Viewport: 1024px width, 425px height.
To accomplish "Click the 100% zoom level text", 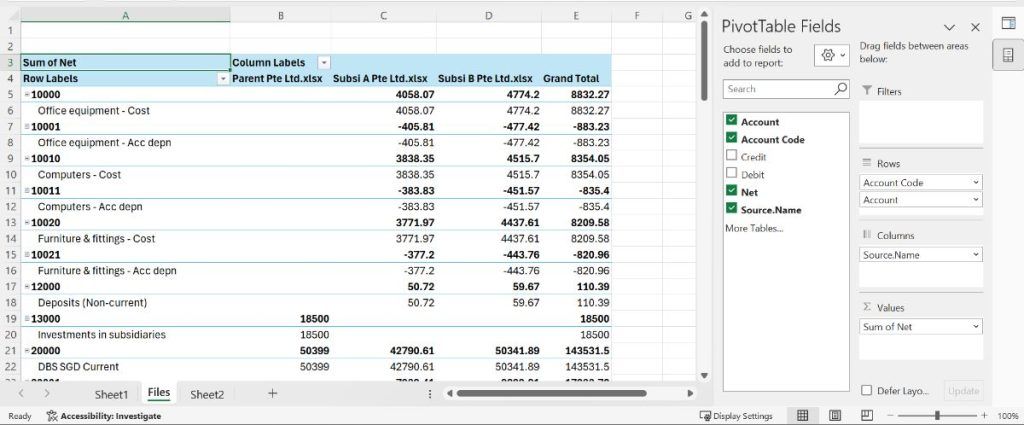I will 1008,416.
